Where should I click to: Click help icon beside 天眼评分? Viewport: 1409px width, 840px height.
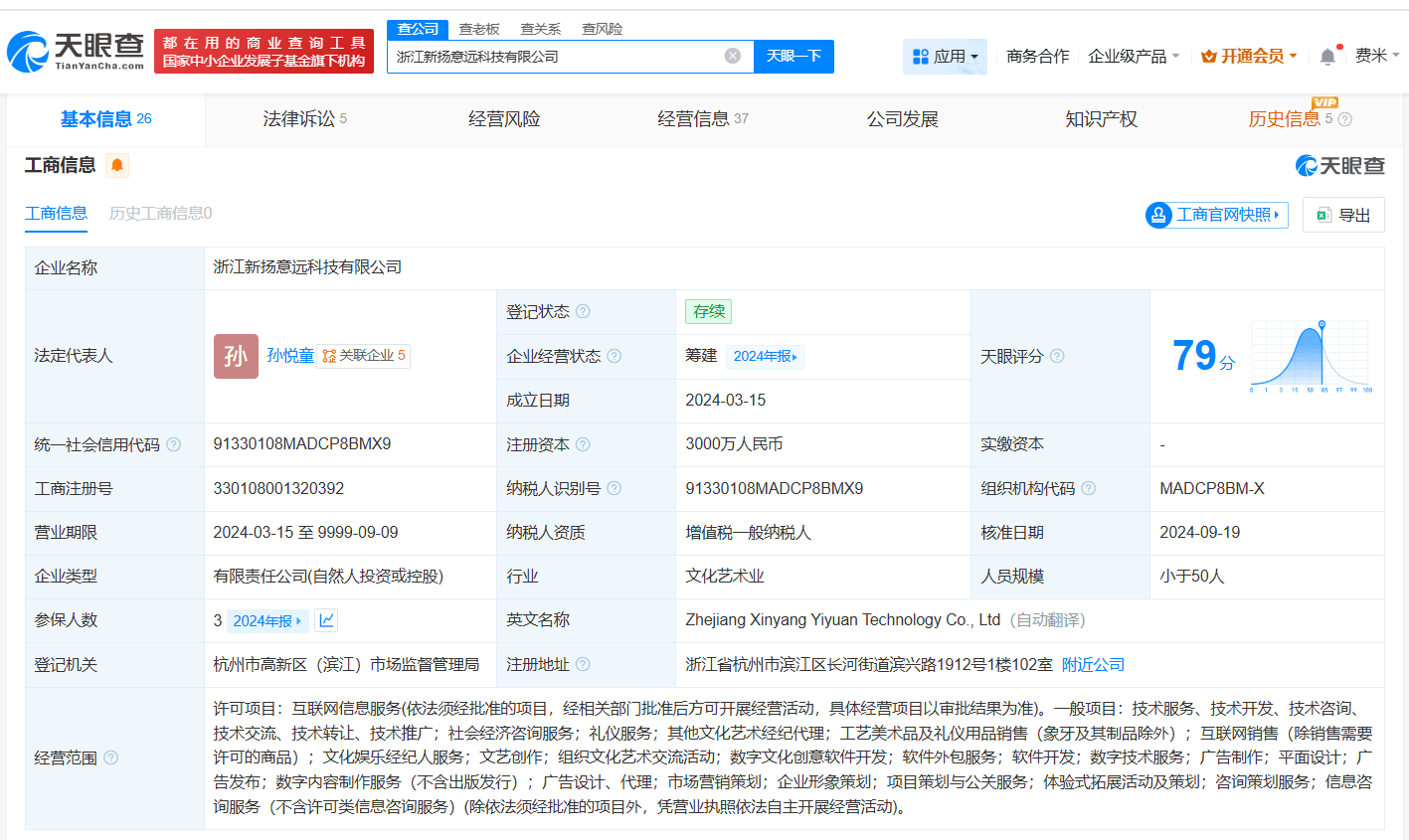coord(1057,356)
